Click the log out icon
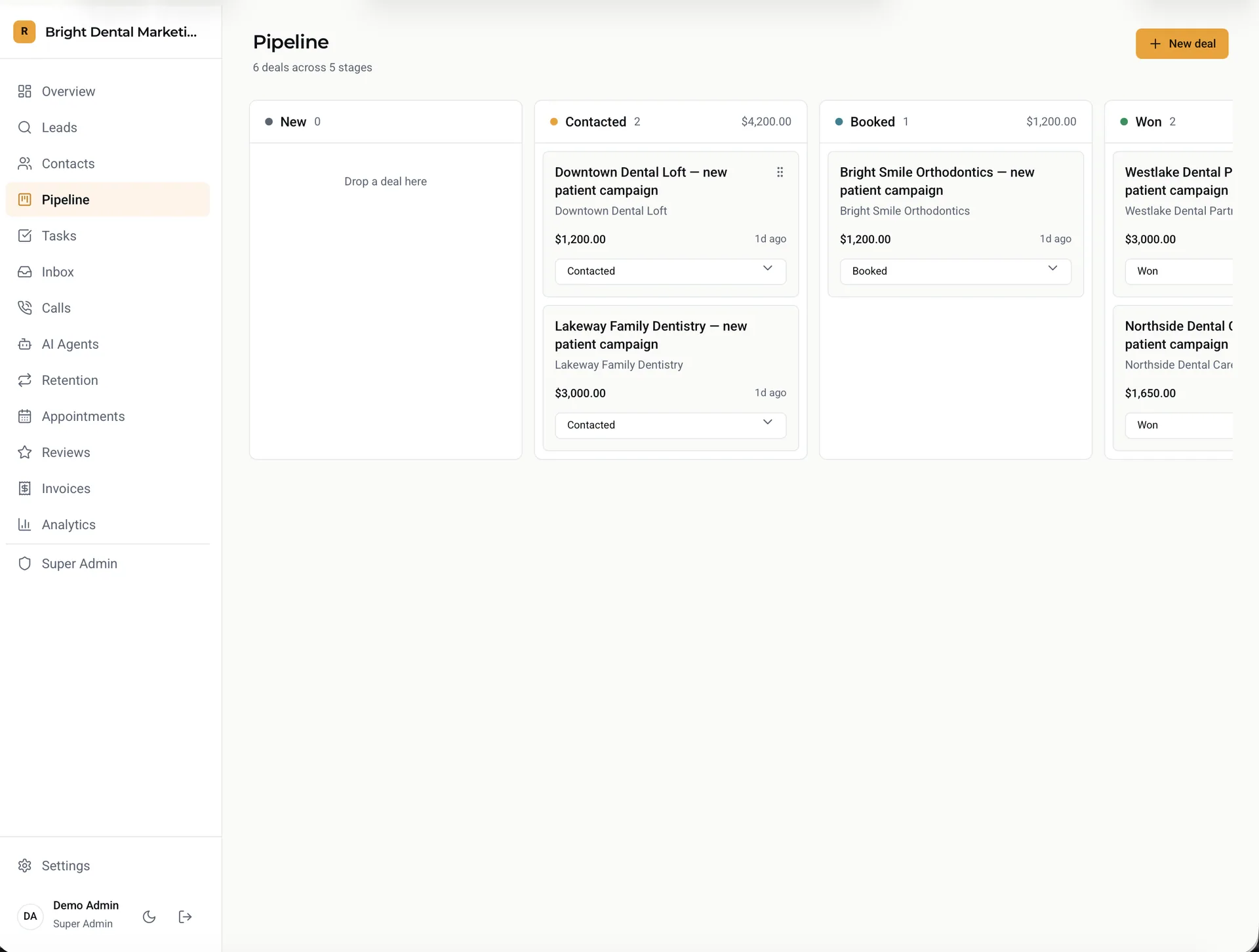This screenshot has height=952, width=1259. (185, 917)
